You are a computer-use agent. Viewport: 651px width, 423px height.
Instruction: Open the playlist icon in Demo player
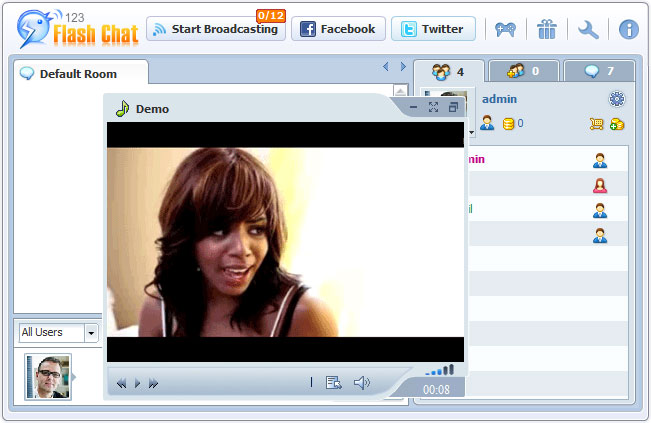click(334, 382)
